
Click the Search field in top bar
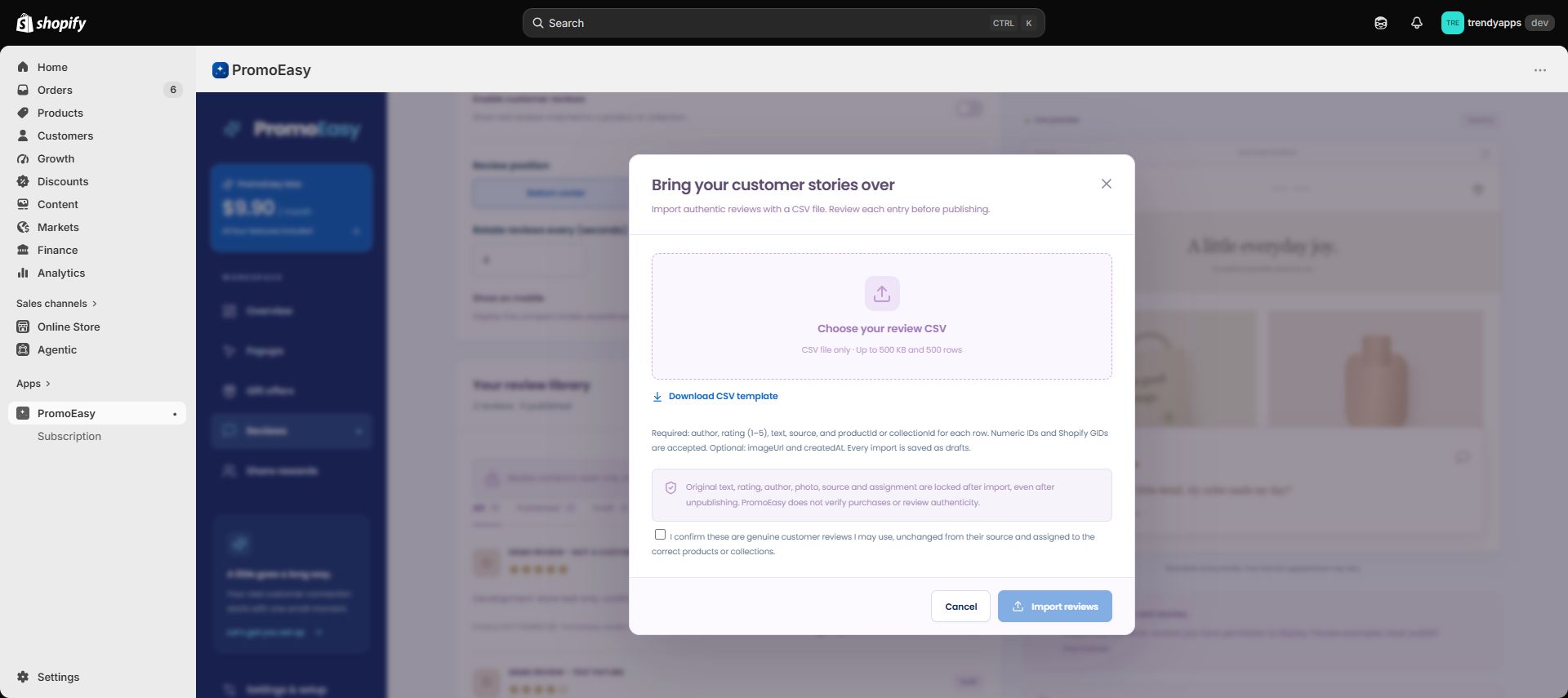[x=783, y=23]
